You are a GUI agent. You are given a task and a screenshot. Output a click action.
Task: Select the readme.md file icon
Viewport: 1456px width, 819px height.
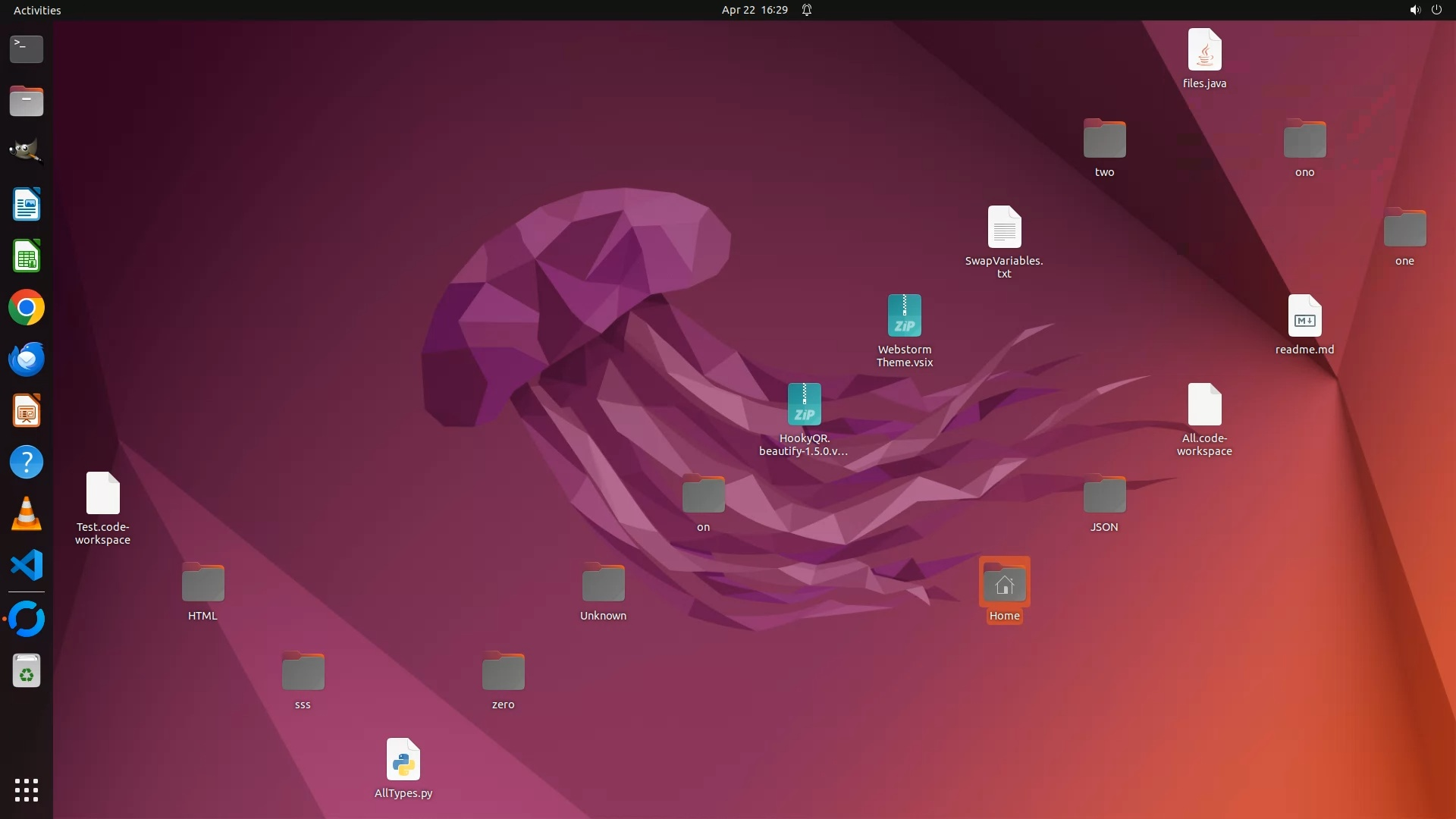click(x=1304, y=316)
